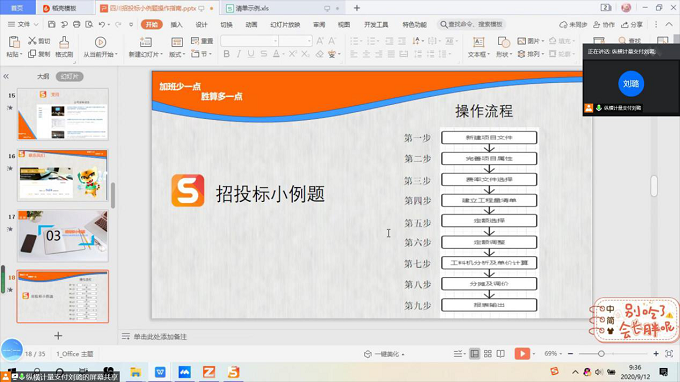Click the Print icon in quick toolbar
Screen dimensions: 680x382
(77, 24)
